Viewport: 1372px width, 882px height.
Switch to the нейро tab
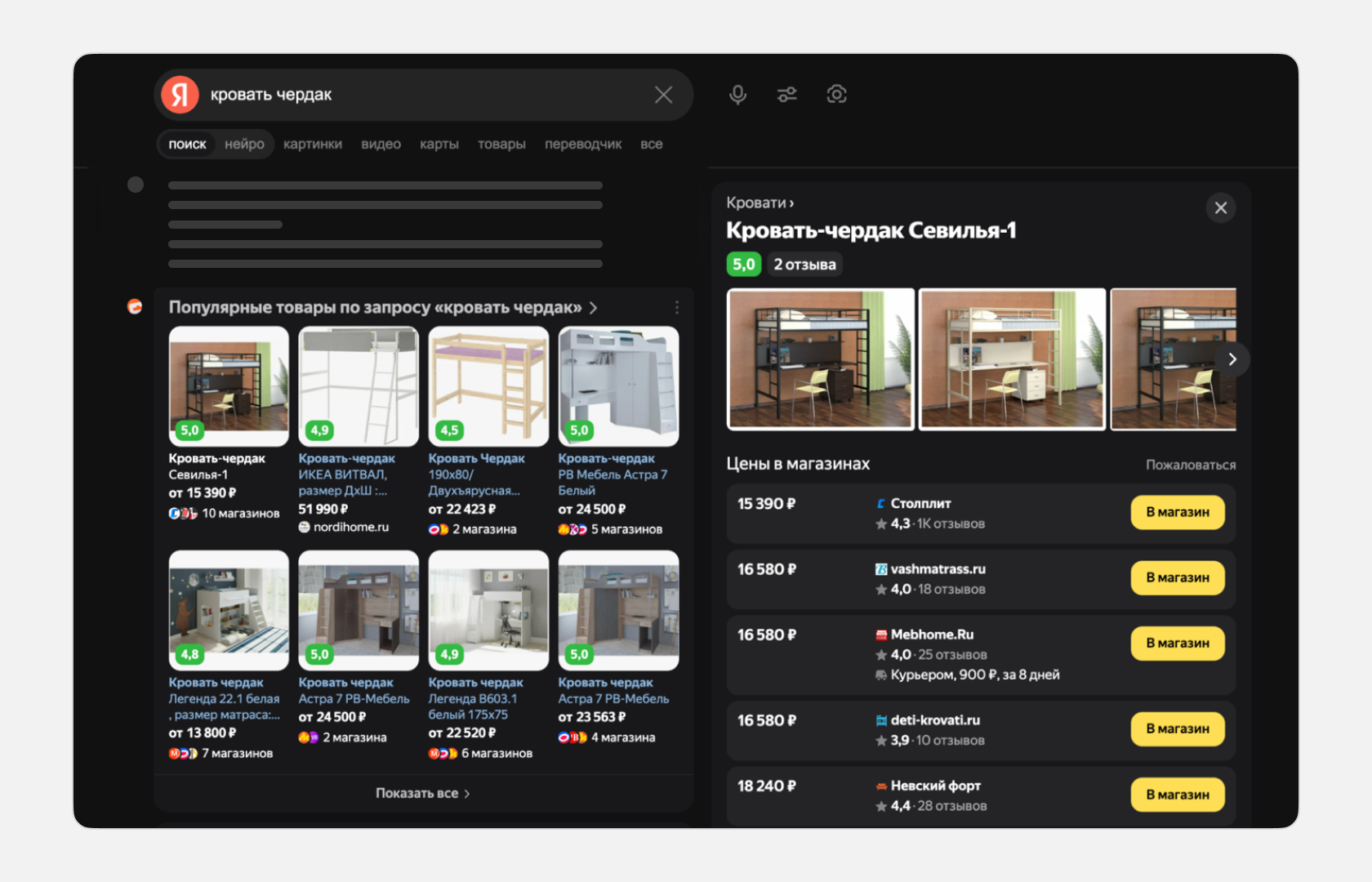coord(244,145)
